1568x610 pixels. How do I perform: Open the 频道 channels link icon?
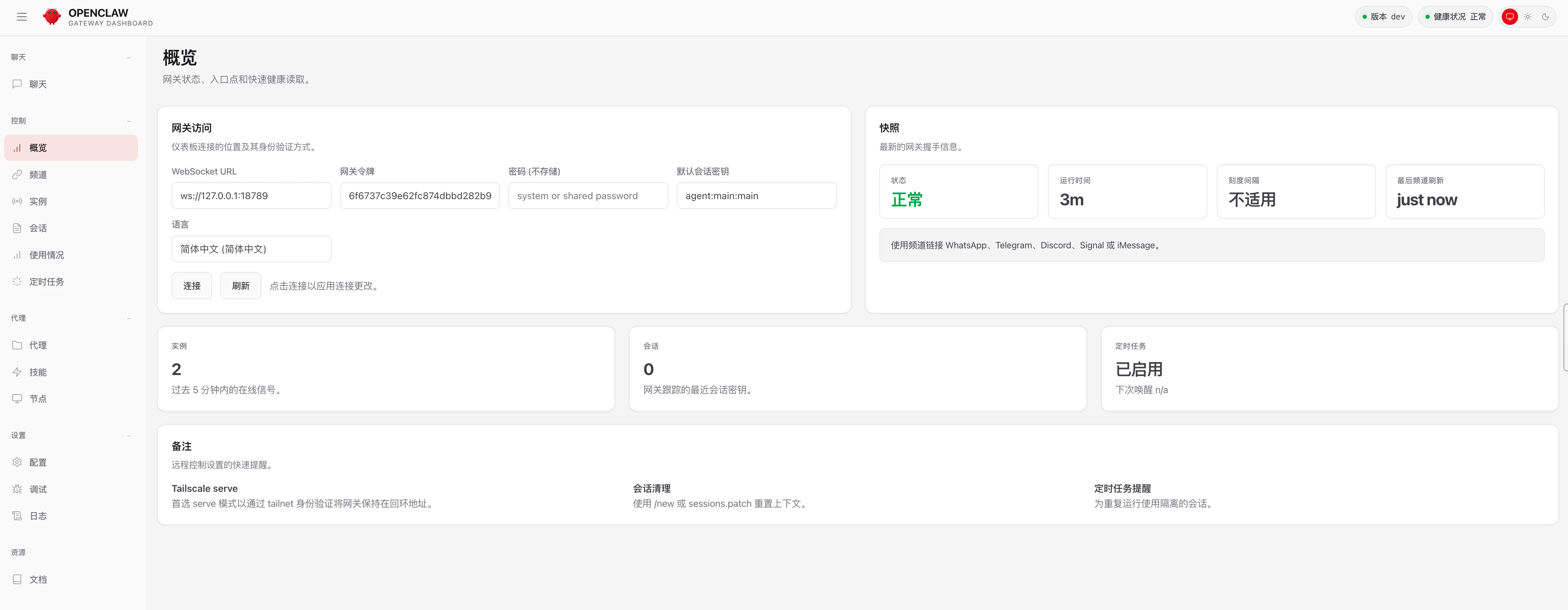(17, 175)
